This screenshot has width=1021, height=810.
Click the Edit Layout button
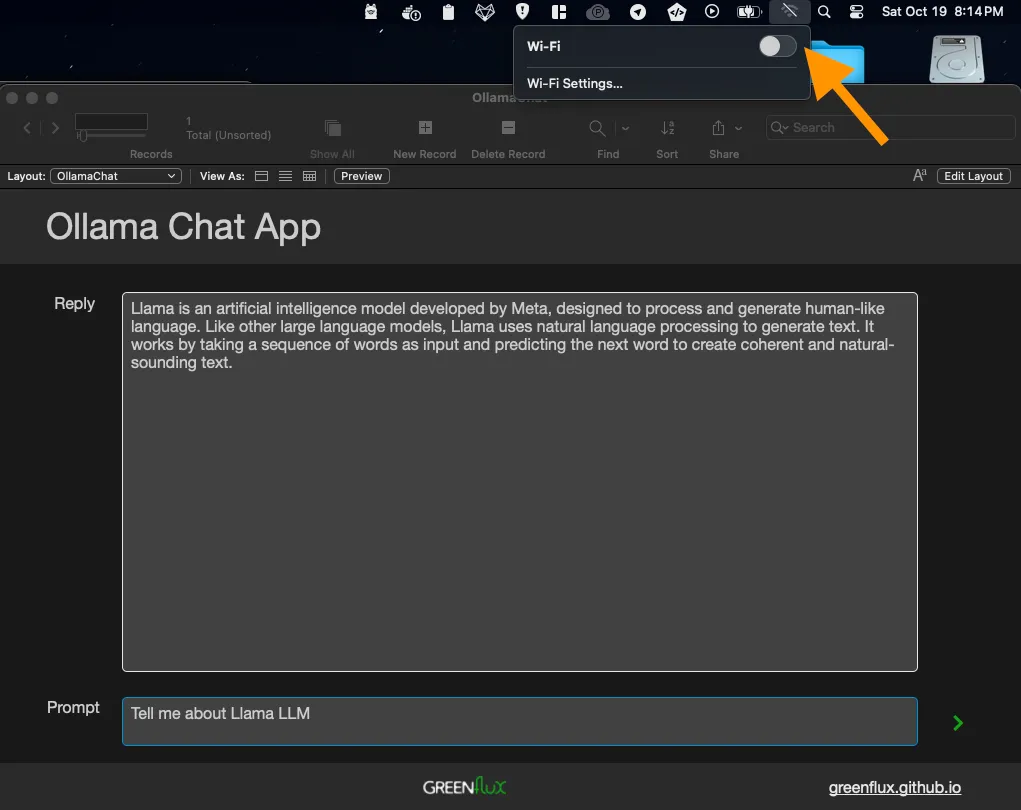tap(973, 176)
